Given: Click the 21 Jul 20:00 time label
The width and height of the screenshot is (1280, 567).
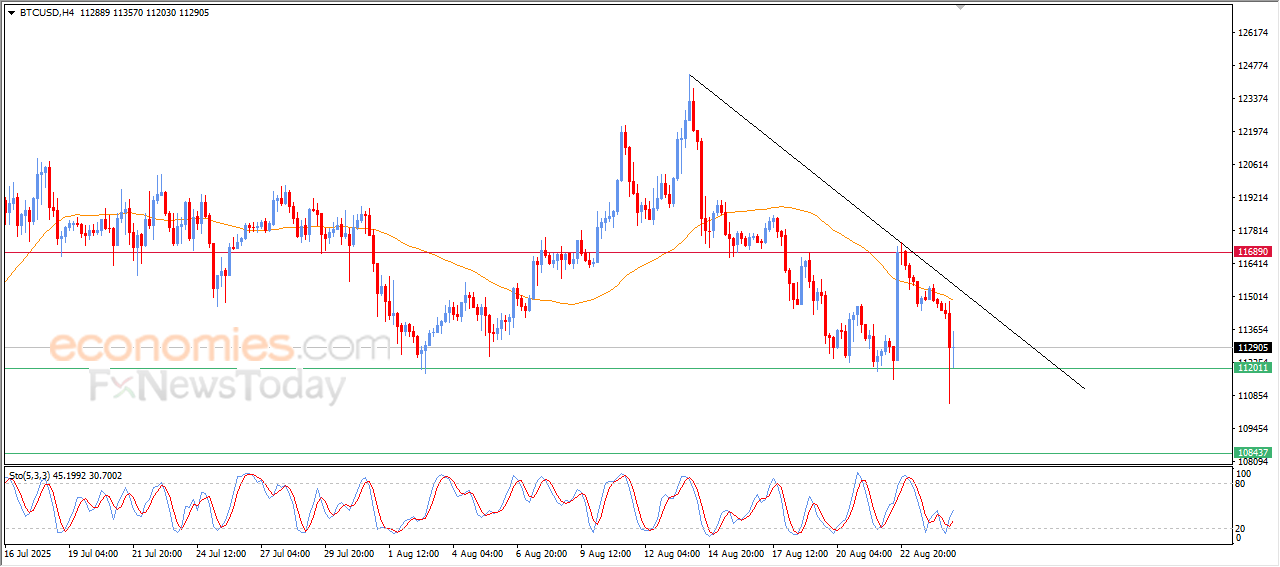Looking at the screenshot, I should coord(157,552).
